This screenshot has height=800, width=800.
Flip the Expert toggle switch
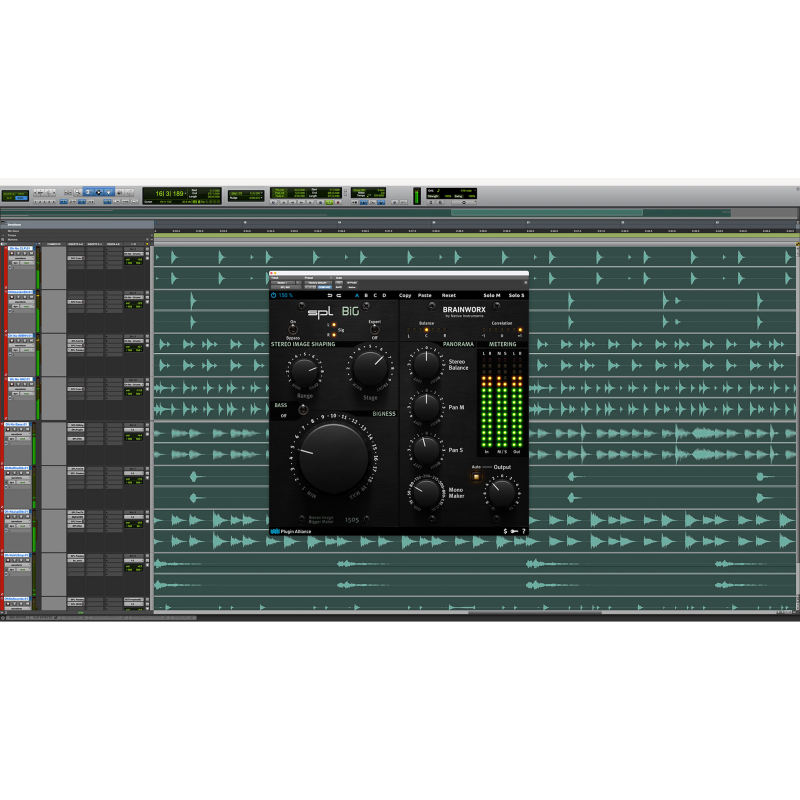374,330
